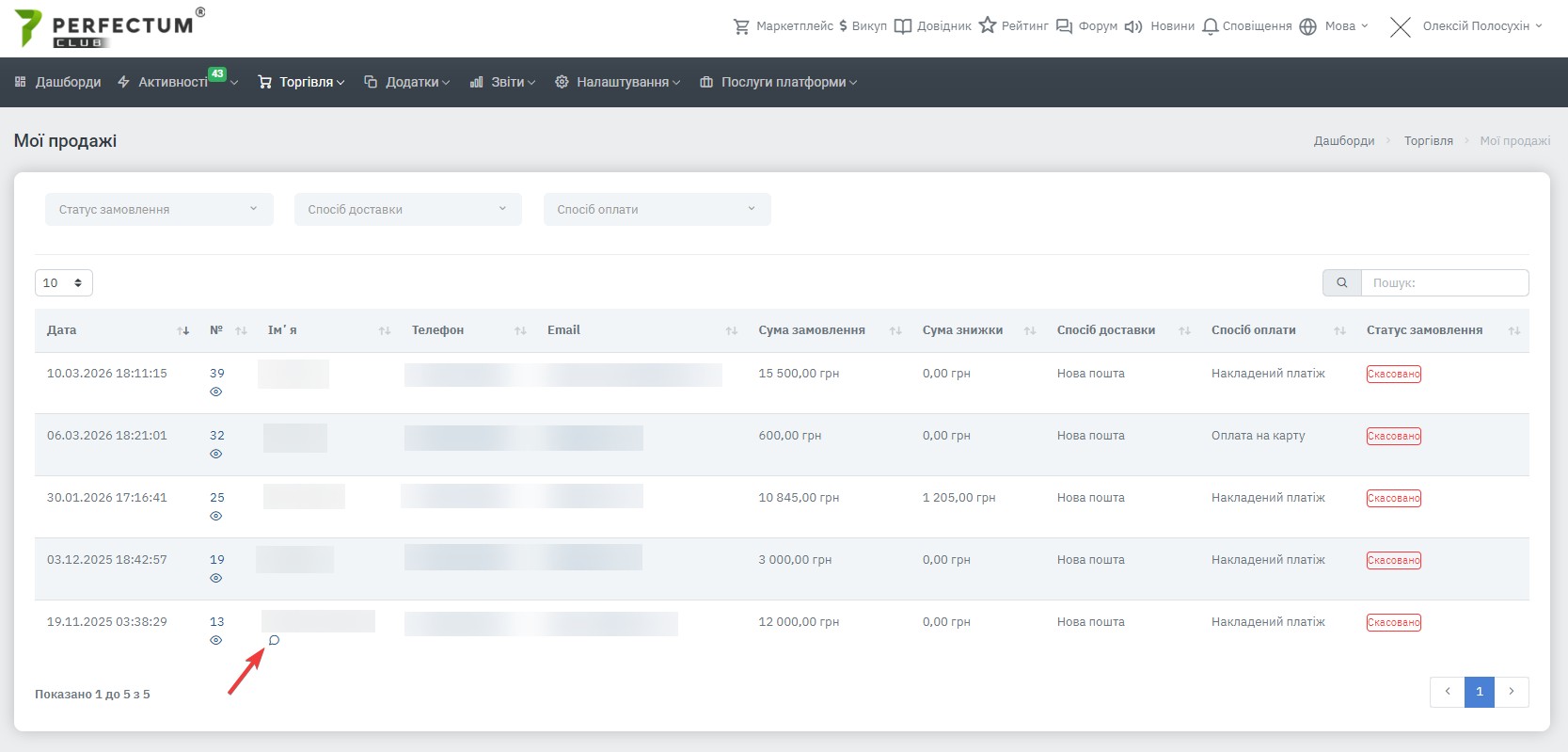Click the Довідник book icon
Image resolution: width=1568 pixels, height=752 pixels.
[x=902, y=26]
